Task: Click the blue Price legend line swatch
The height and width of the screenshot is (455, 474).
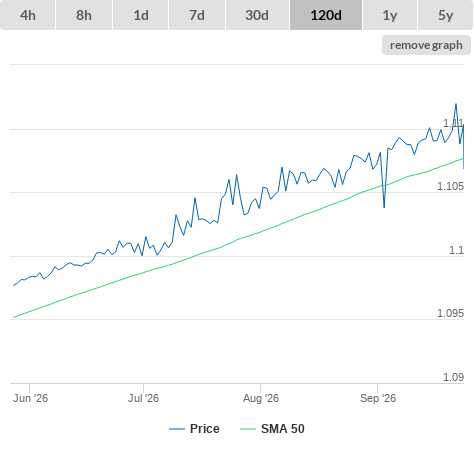Action: [x=177, y=429]
